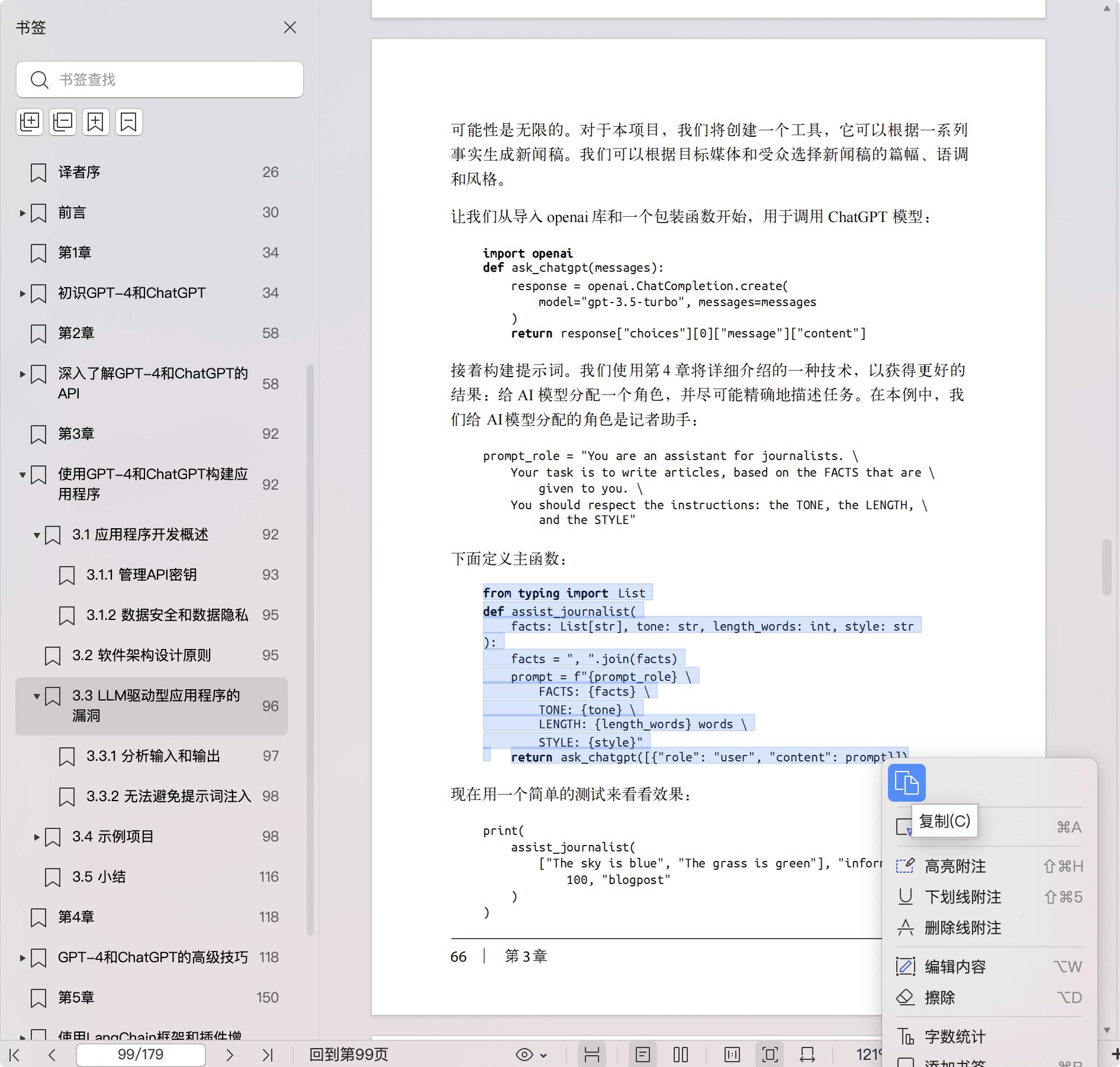Viewport: 1120px width, 1067px height.
Task: Toggle two-page view layout
Action: point(681,1055)
